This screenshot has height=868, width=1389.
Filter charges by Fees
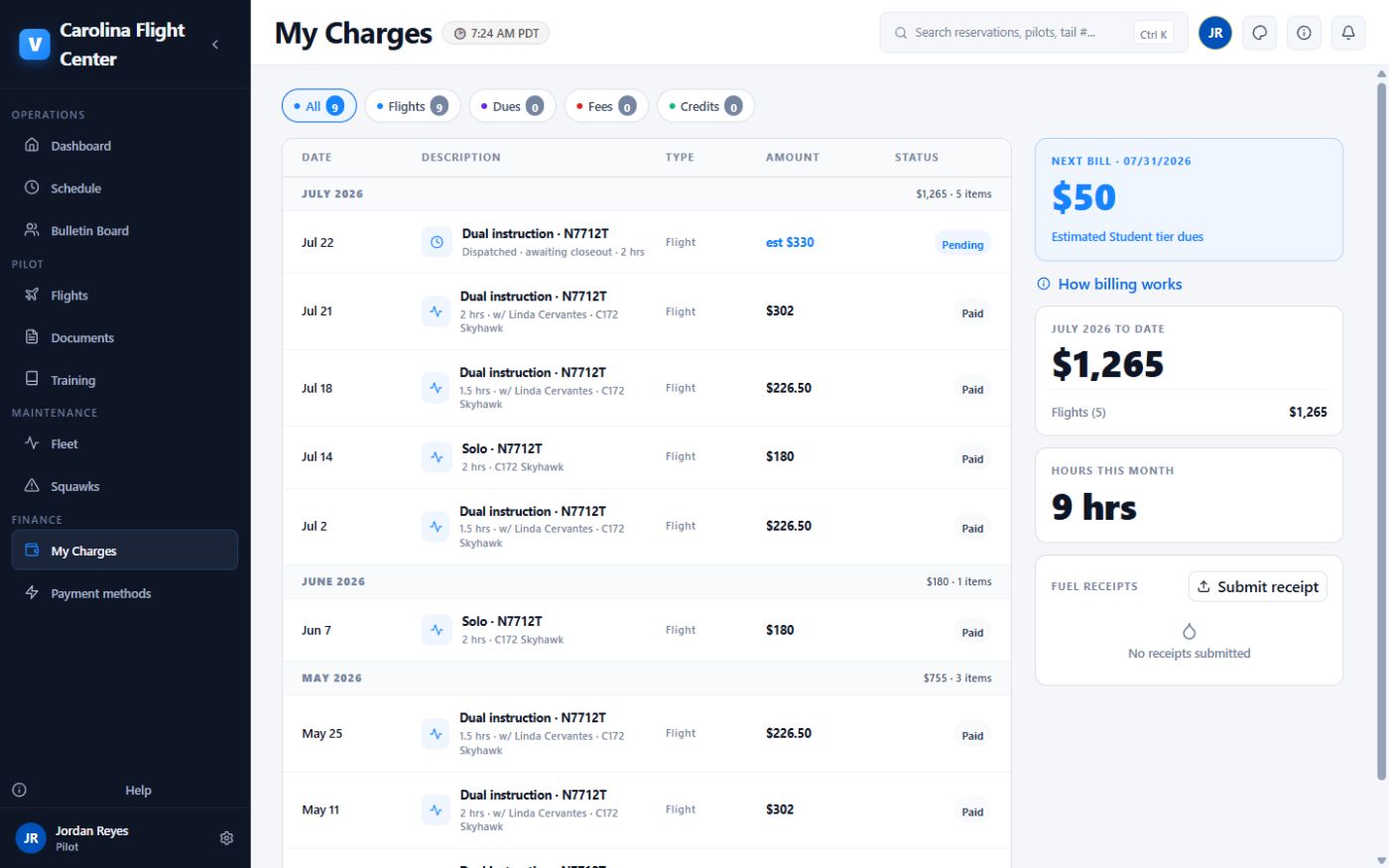click(x=606, y=106)
